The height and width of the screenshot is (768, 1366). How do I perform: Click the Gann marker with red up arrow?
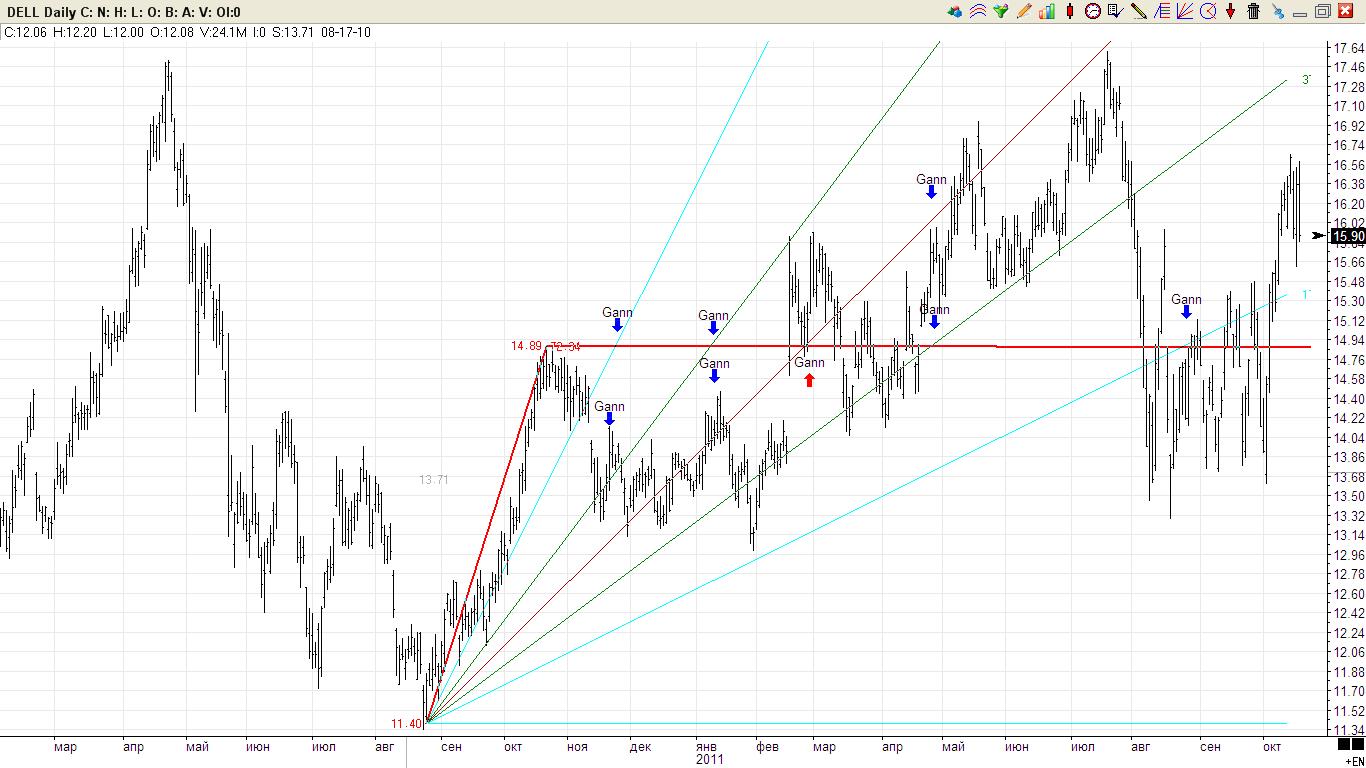coord(809,370)
